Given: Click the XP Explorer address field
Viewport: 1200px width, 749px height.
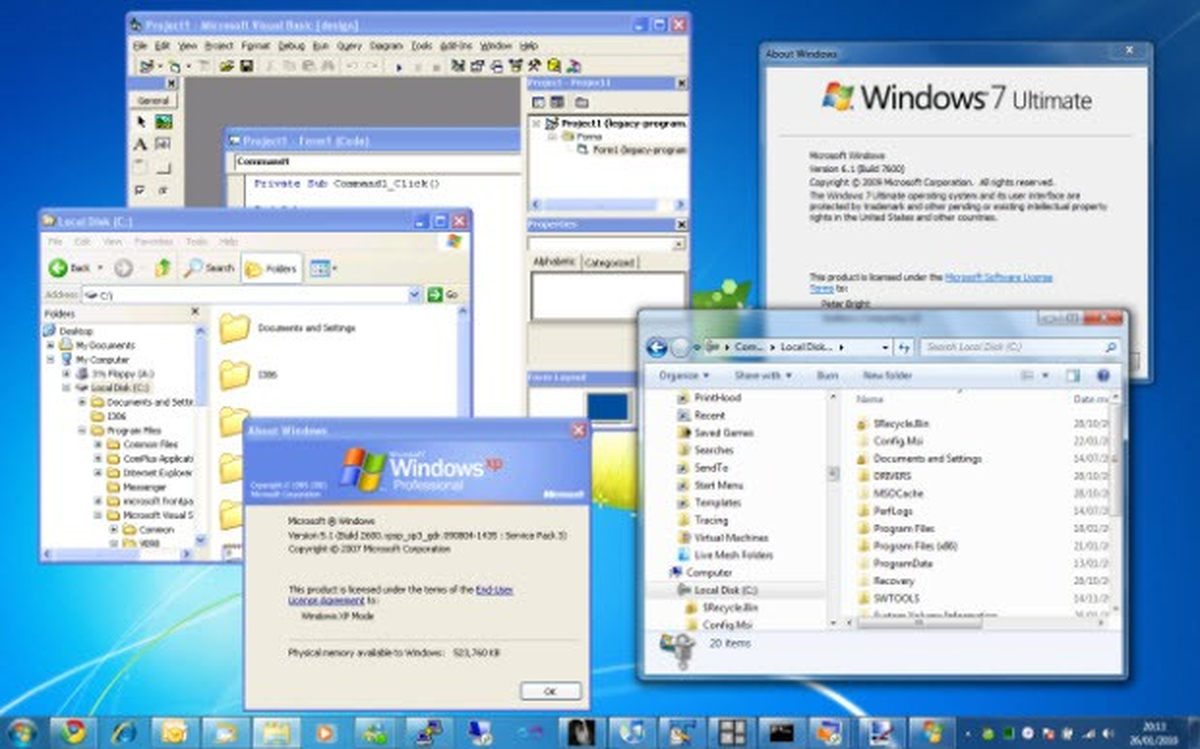Looking at the screenshot, I should pos(252,295).
